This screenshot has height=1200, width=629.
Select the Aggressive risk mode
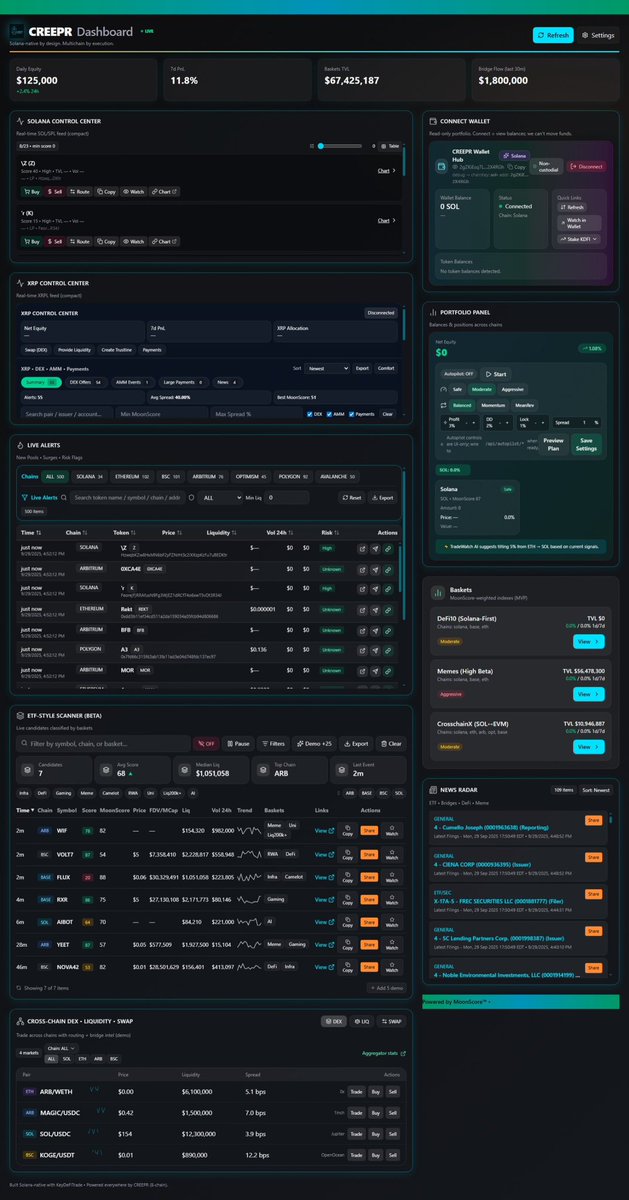(x=511, y=389)
